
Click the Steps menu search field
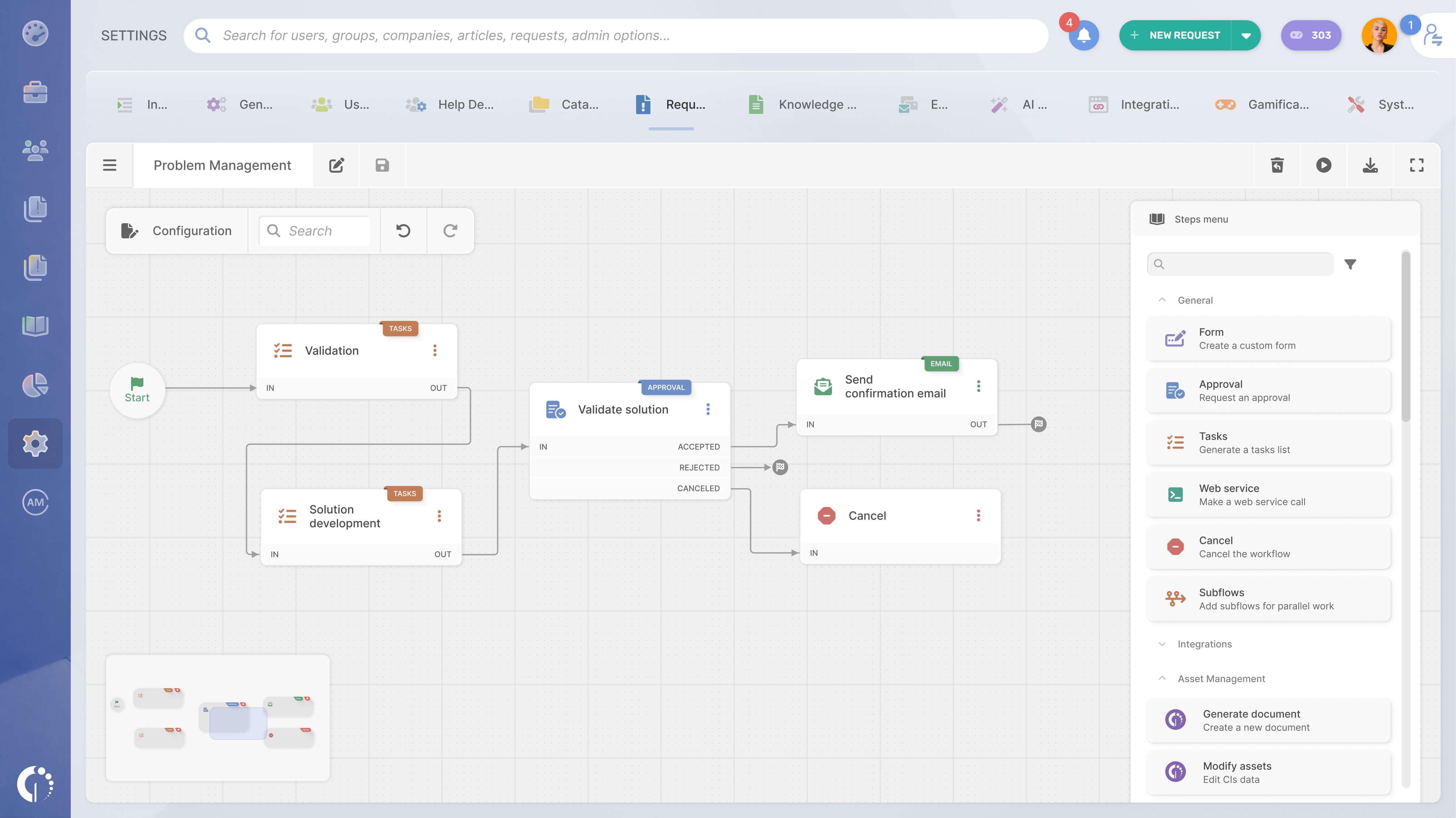pyautogui.click(x=1240, y=264)
